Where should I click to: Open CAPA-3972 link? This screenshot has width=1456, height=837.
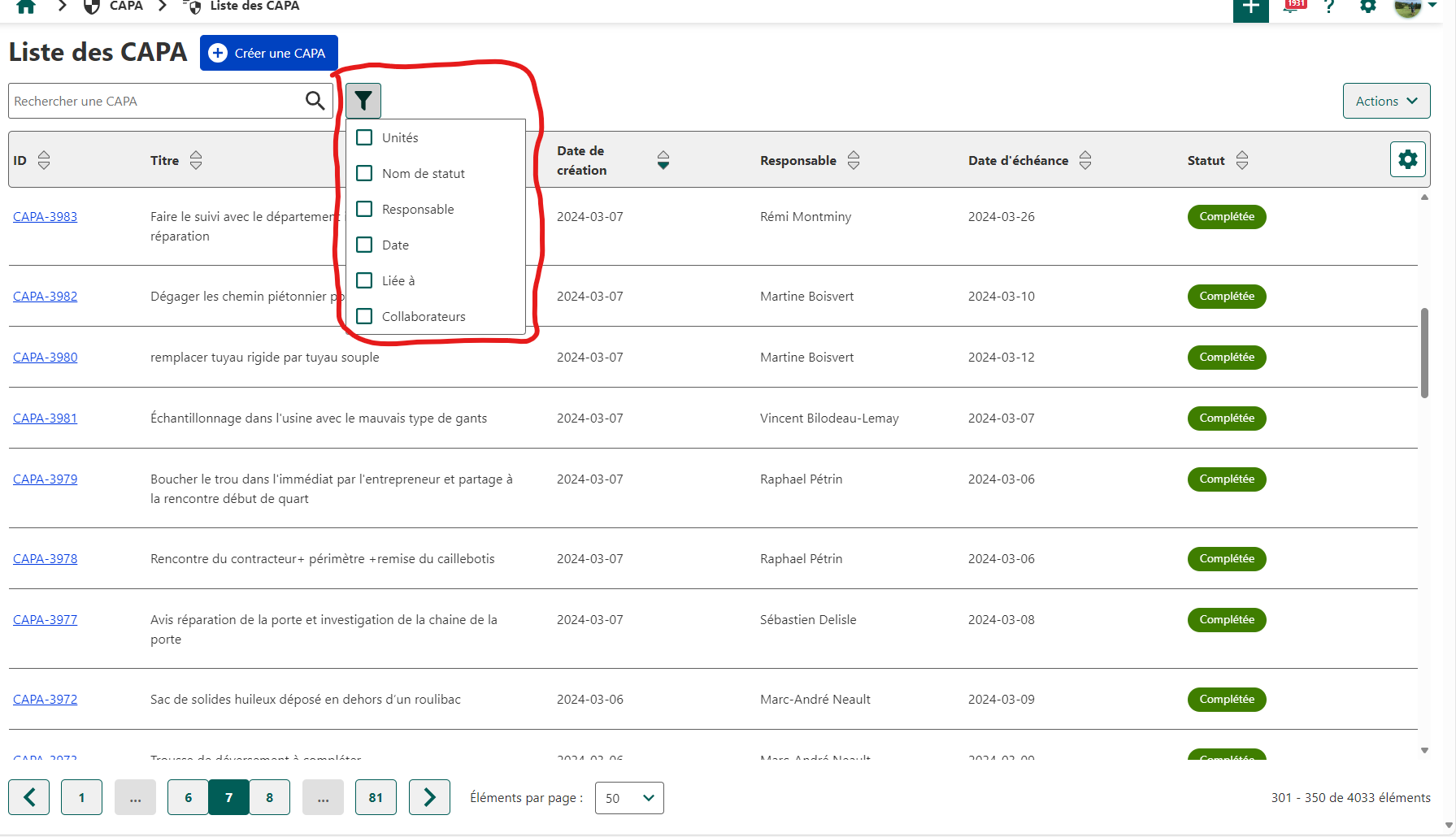point(46,700)
